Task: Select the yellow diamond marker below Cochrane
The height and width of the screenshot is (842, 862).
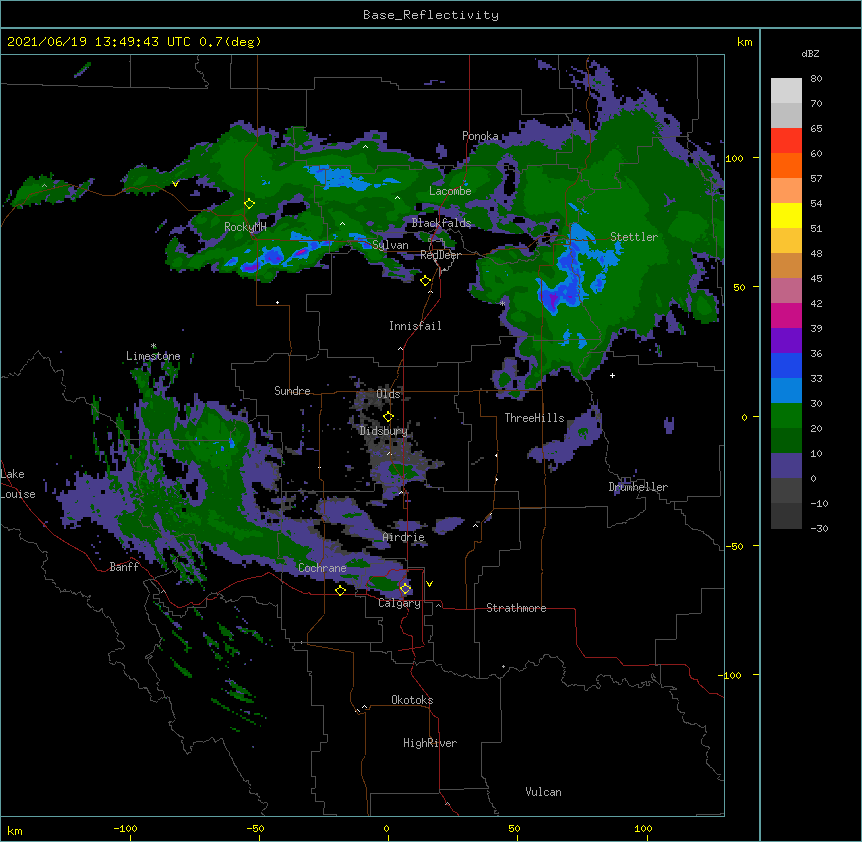Action: (x=340, y=590)
